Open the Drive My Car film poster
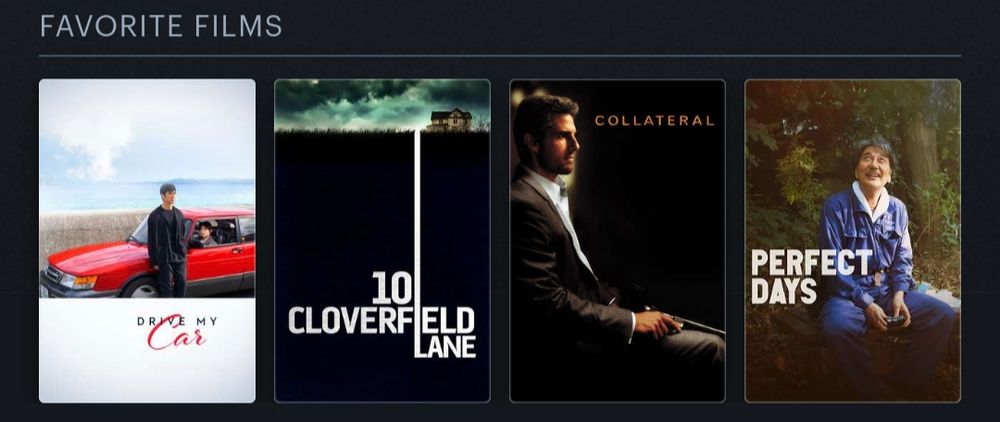The width and height of the screenshot is (1000, 422). (147, 241)
